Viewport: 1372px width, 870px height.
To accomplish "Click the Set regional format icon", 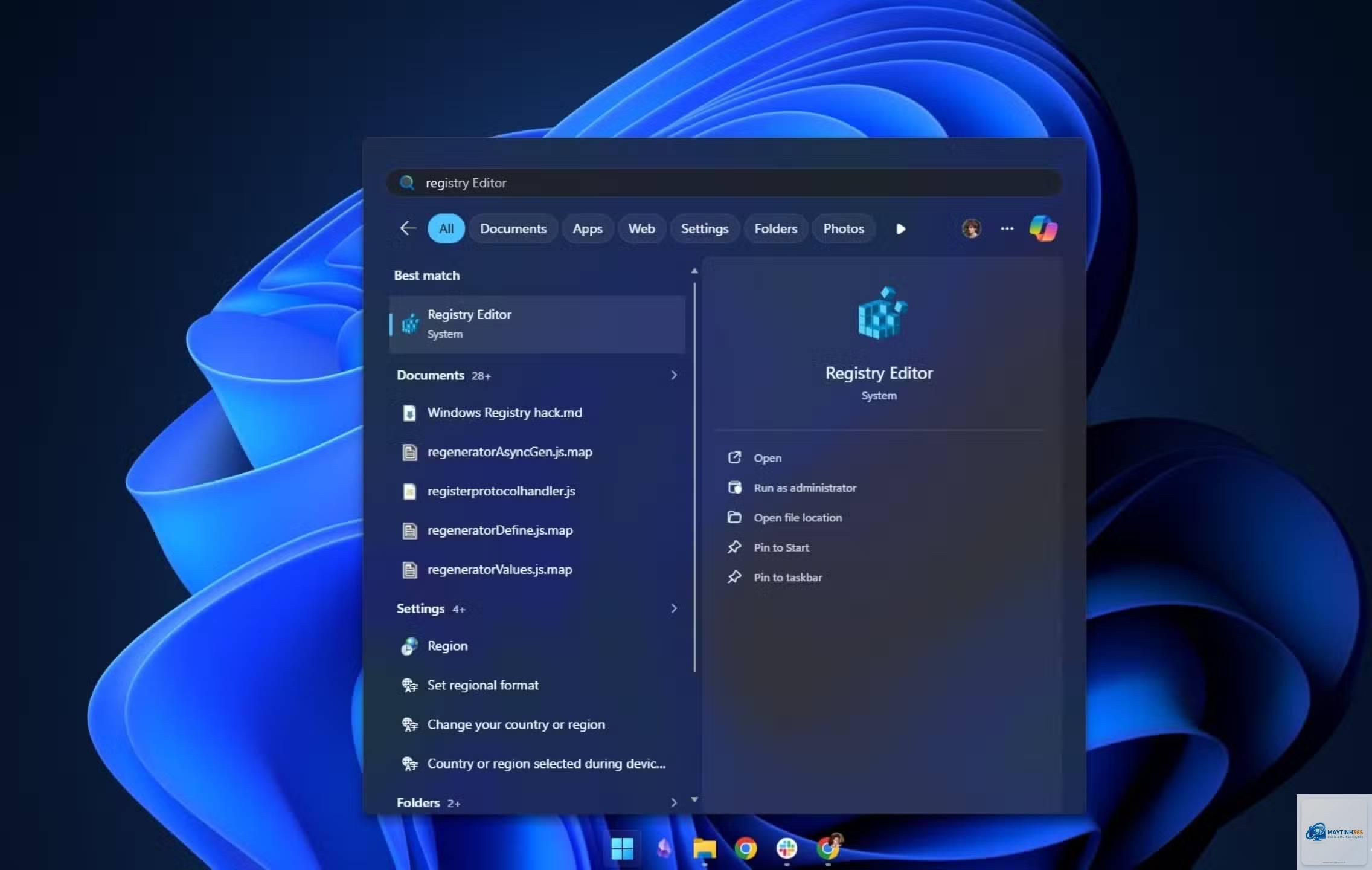I will click(x=409, y=685).
